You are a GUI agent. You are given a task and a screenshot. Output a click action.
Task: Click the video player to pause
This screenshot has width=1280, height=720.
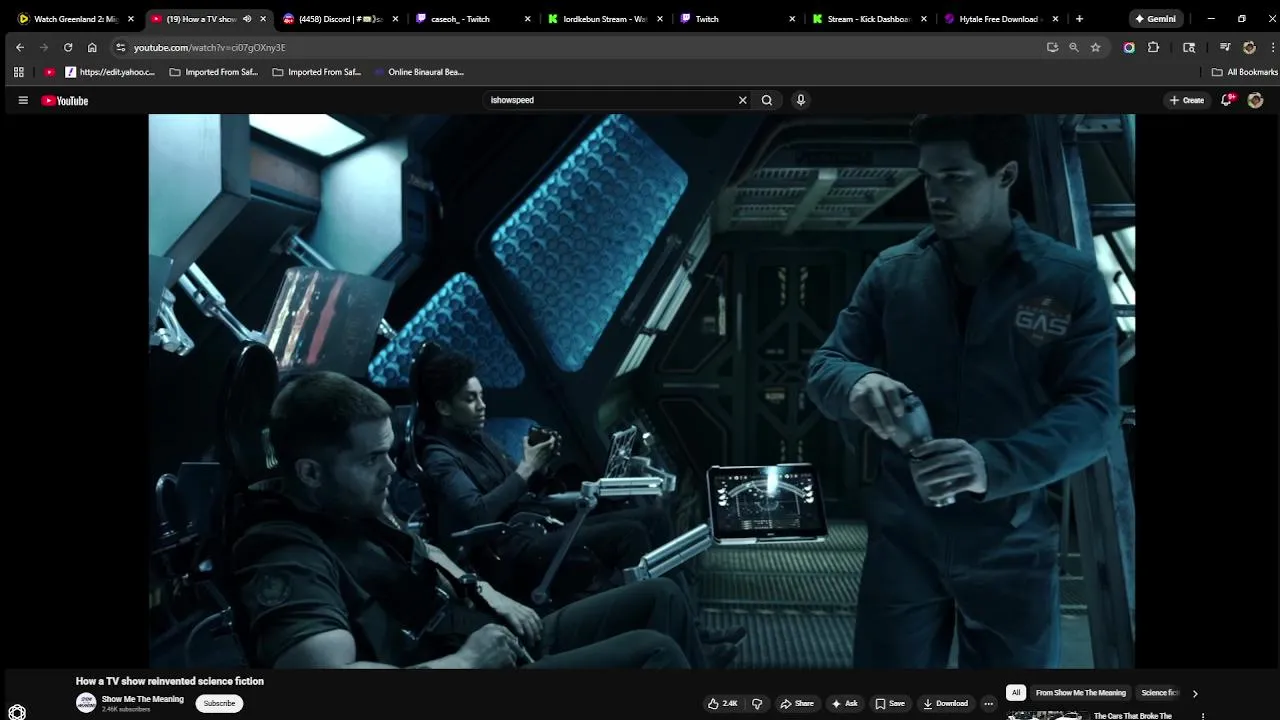tap(641, 390)
